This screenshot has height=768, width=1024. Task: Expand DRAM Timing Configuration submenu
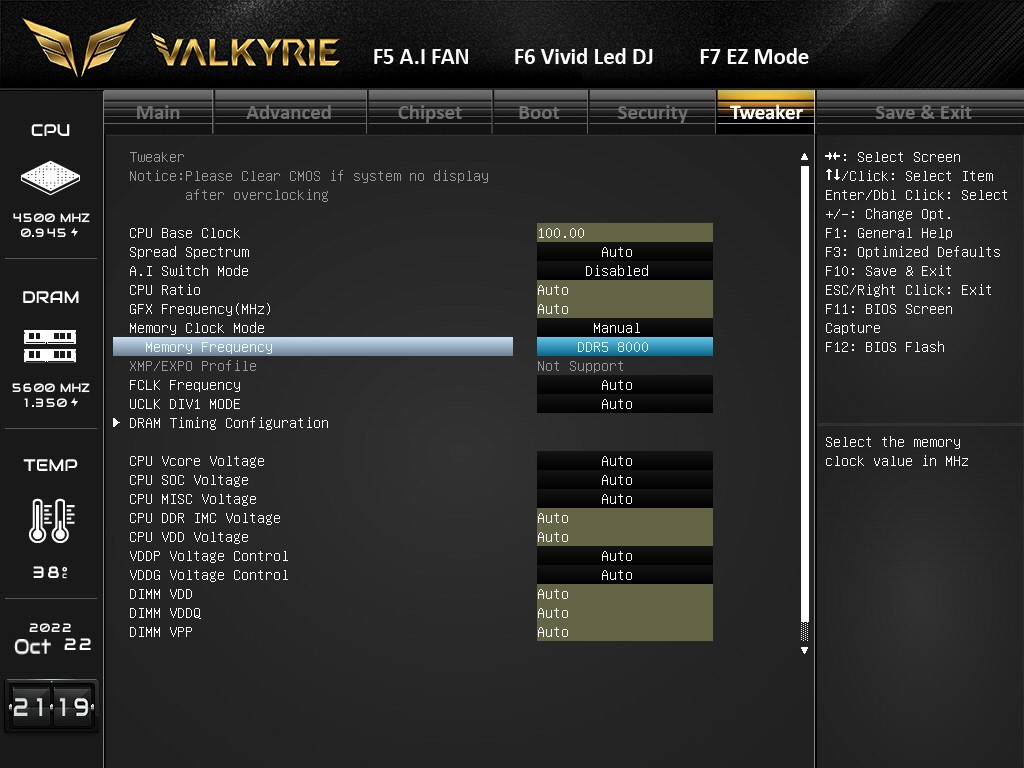[x=228, y=423]
